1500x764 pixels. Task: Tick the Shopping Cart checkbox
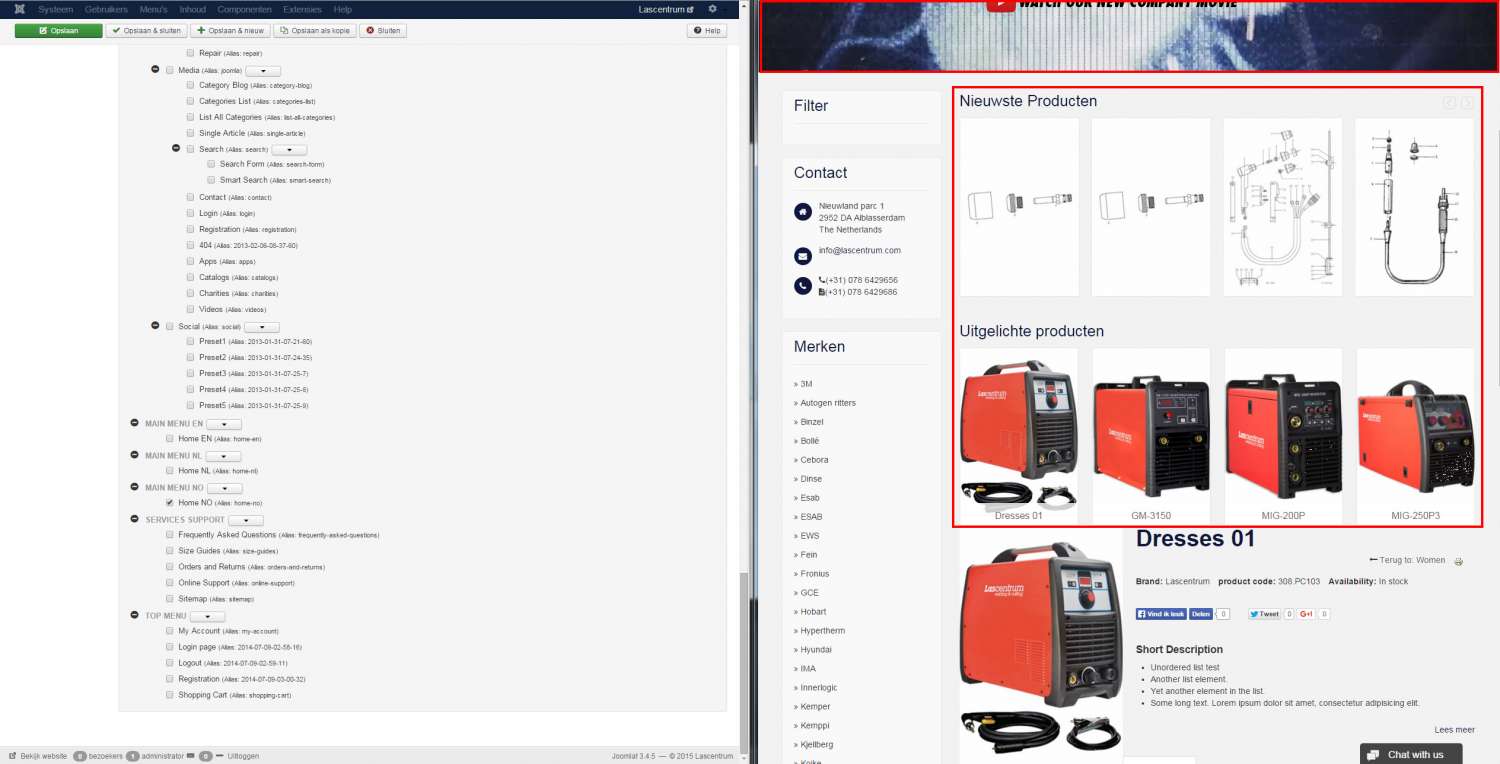[170, 695]
